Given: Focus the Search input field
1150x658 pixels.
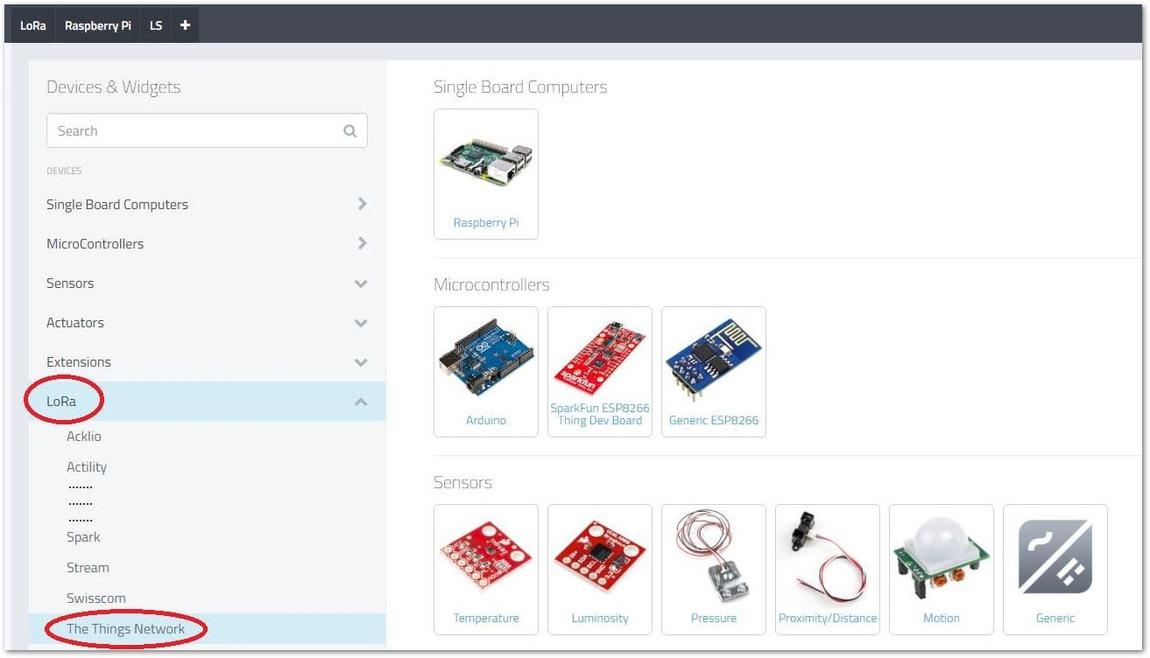Looking at the screenshot, I should click(x=207, y=131).
